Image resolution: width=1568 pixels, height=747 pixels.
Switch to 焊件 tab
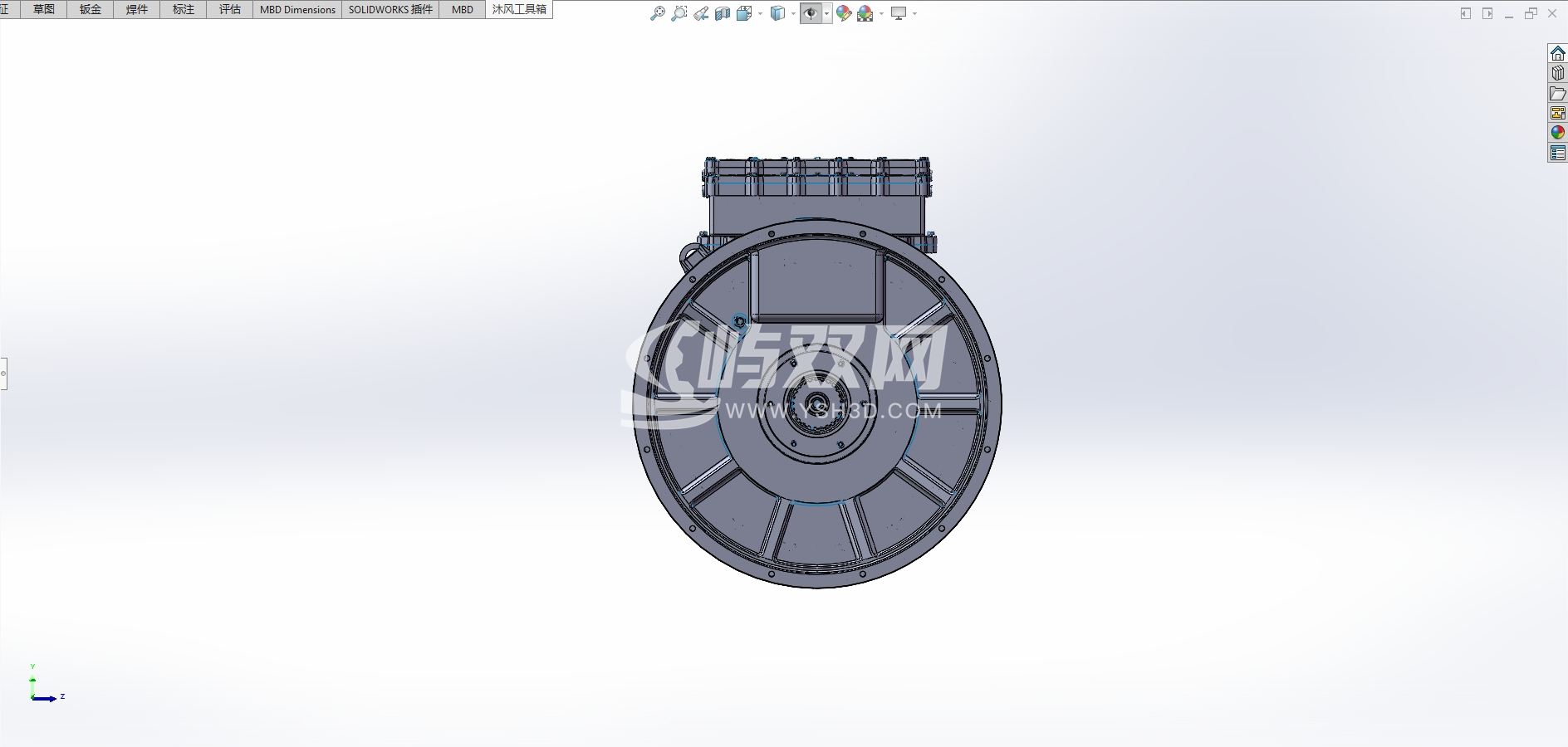pyautogui.click(x=137, y=9)
